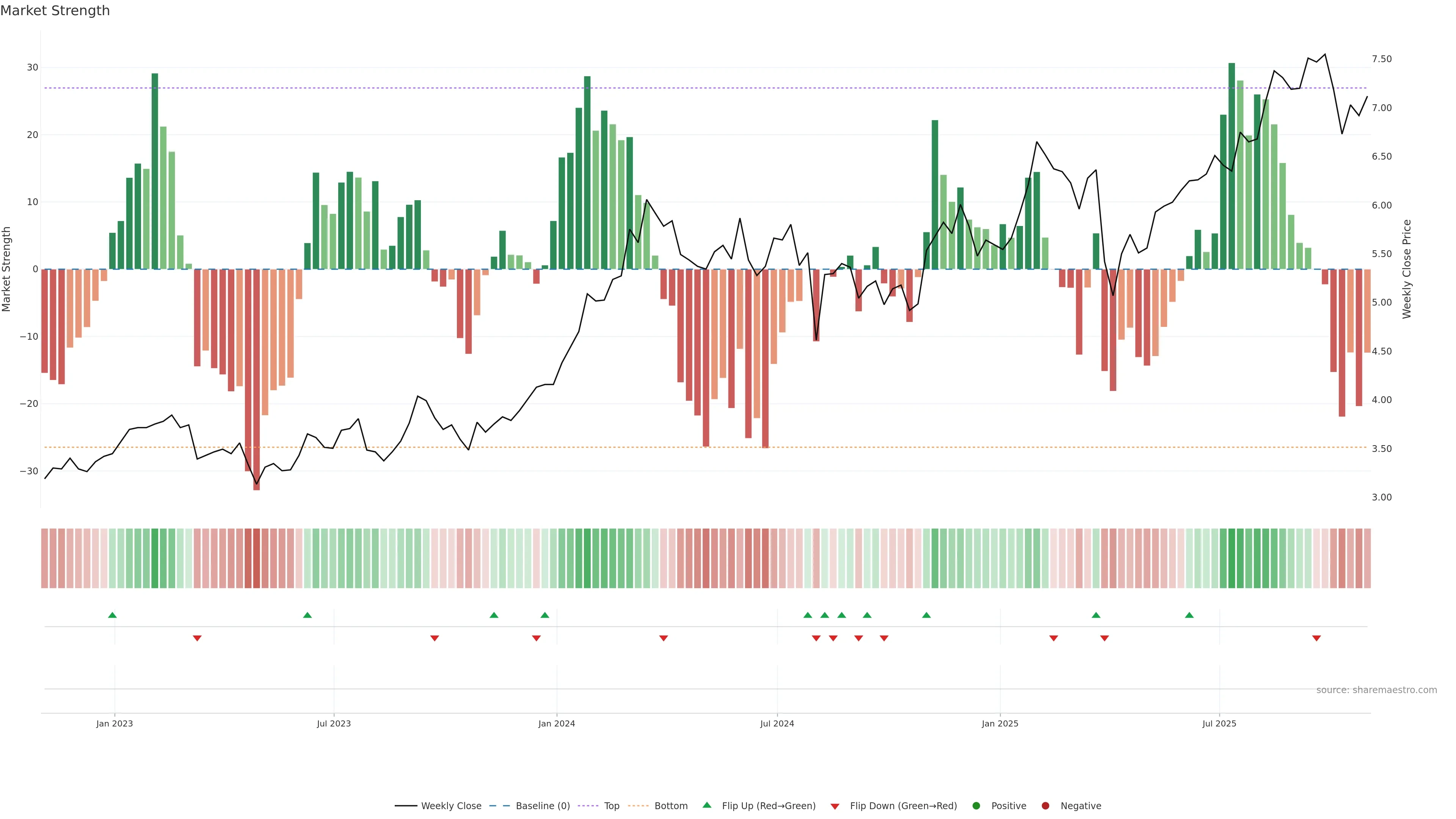1456x819 pixels.
Task: Click the red Flip Down triangle in legend
Action: (x=835, y=806)
